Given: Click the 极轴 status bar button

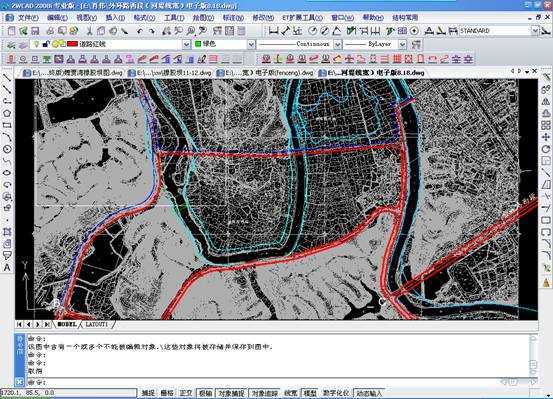Looking at the screenshot, I should coord(205,393).
